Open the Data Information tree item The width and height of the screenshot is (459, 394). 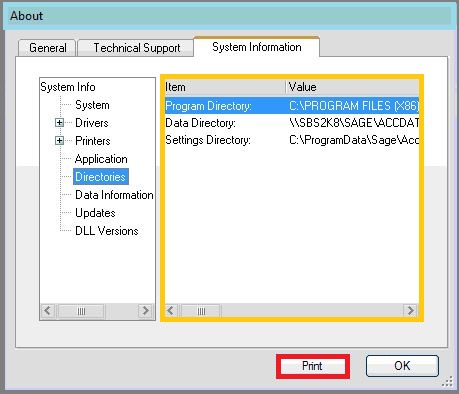pos(114,195)
